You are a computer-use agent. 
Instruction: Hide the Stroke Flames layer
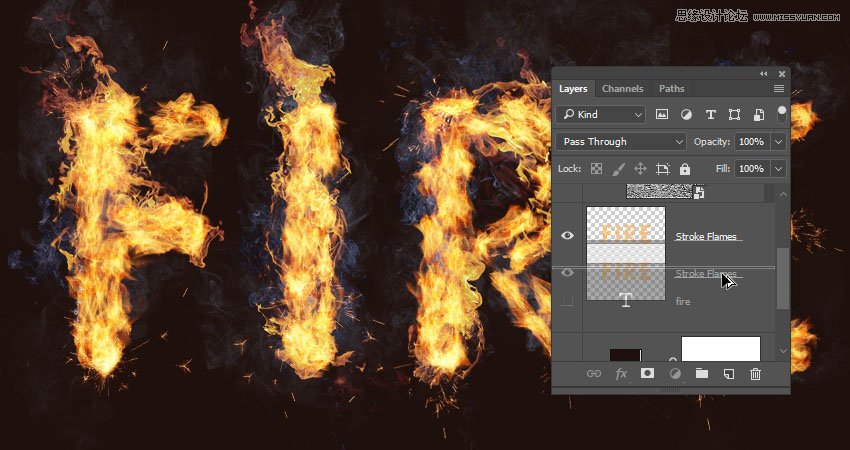click(x=568, y=236)
